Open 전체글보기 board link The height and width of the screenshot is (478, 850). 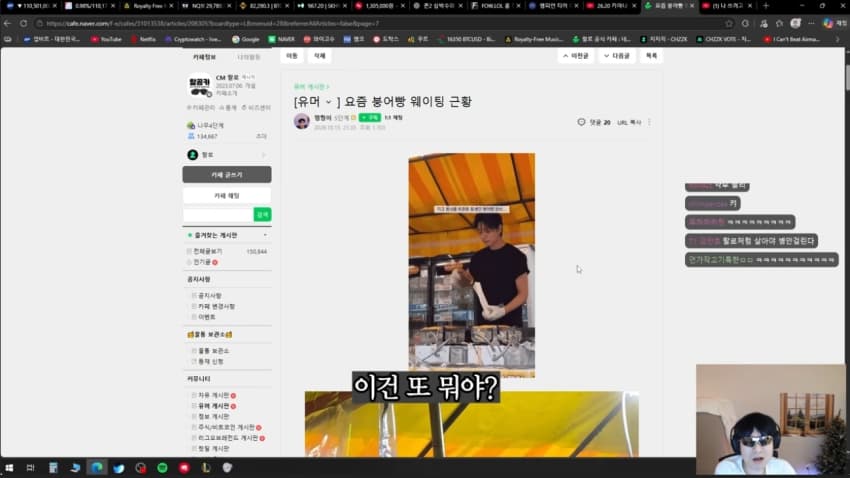tap(208, 251)
